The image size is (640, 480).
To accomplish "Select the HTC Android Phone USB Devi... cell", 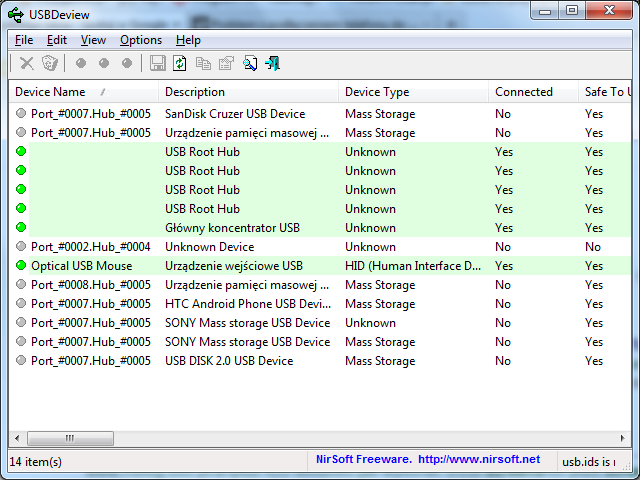I will coord(248,304).
